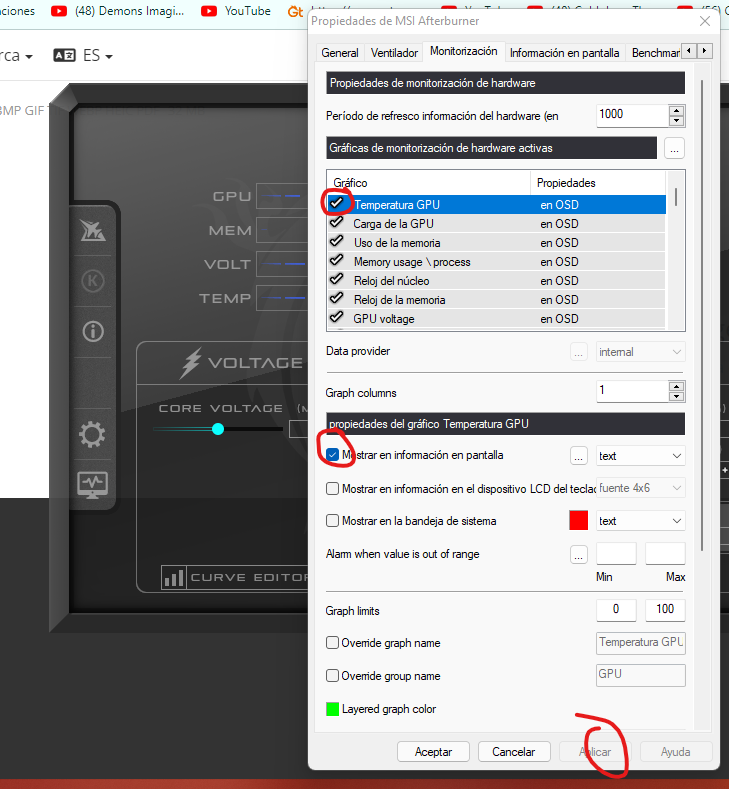The width and height of the screenshot is (729, 789).
Task: Open the Data provider internal dropdown
Action: (640, 352)
